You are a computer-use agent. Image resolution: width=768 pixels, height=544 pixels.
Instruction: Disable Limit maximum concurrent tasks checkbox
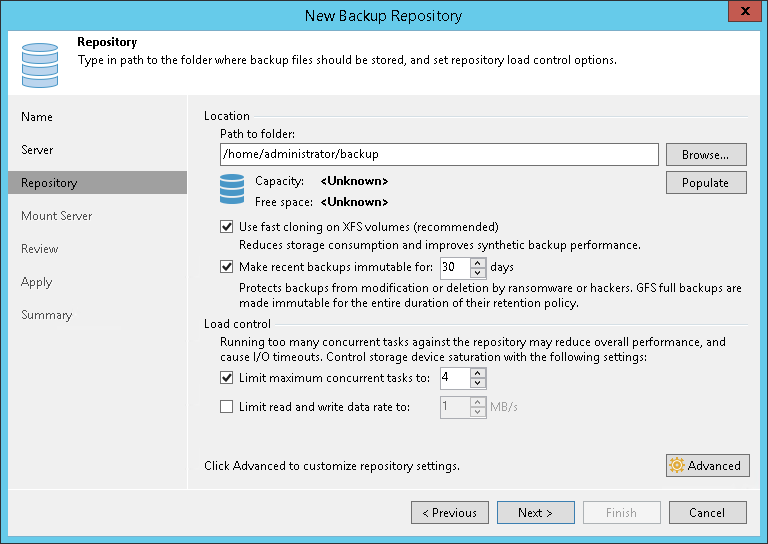click(226, 378)
